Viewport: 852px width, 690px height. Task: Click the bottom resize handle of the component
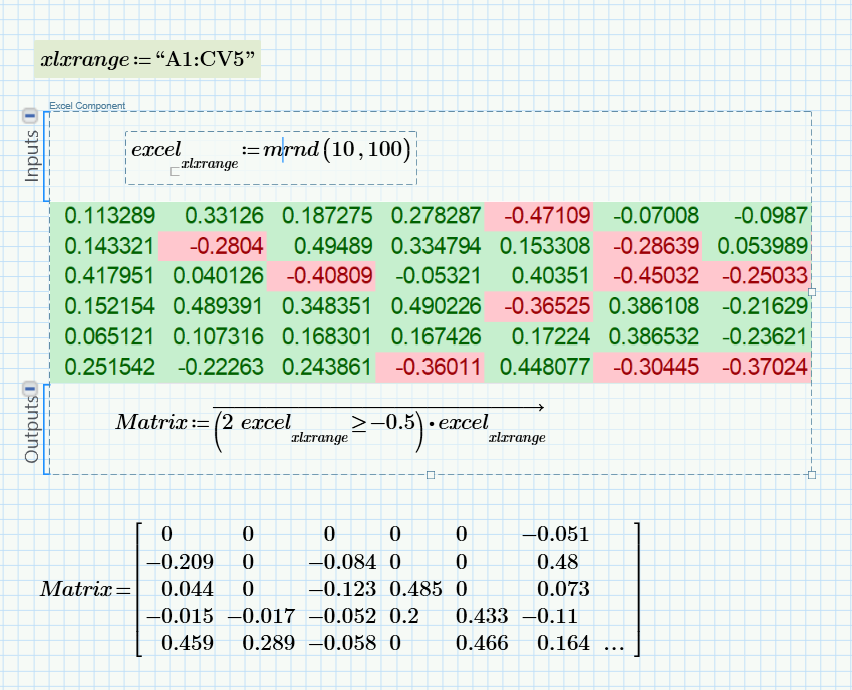[430, 474]
